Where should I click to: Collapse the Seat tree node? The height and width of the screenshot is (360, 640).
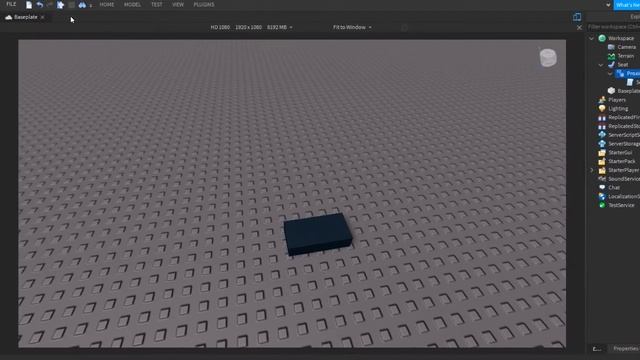point(601,65)
